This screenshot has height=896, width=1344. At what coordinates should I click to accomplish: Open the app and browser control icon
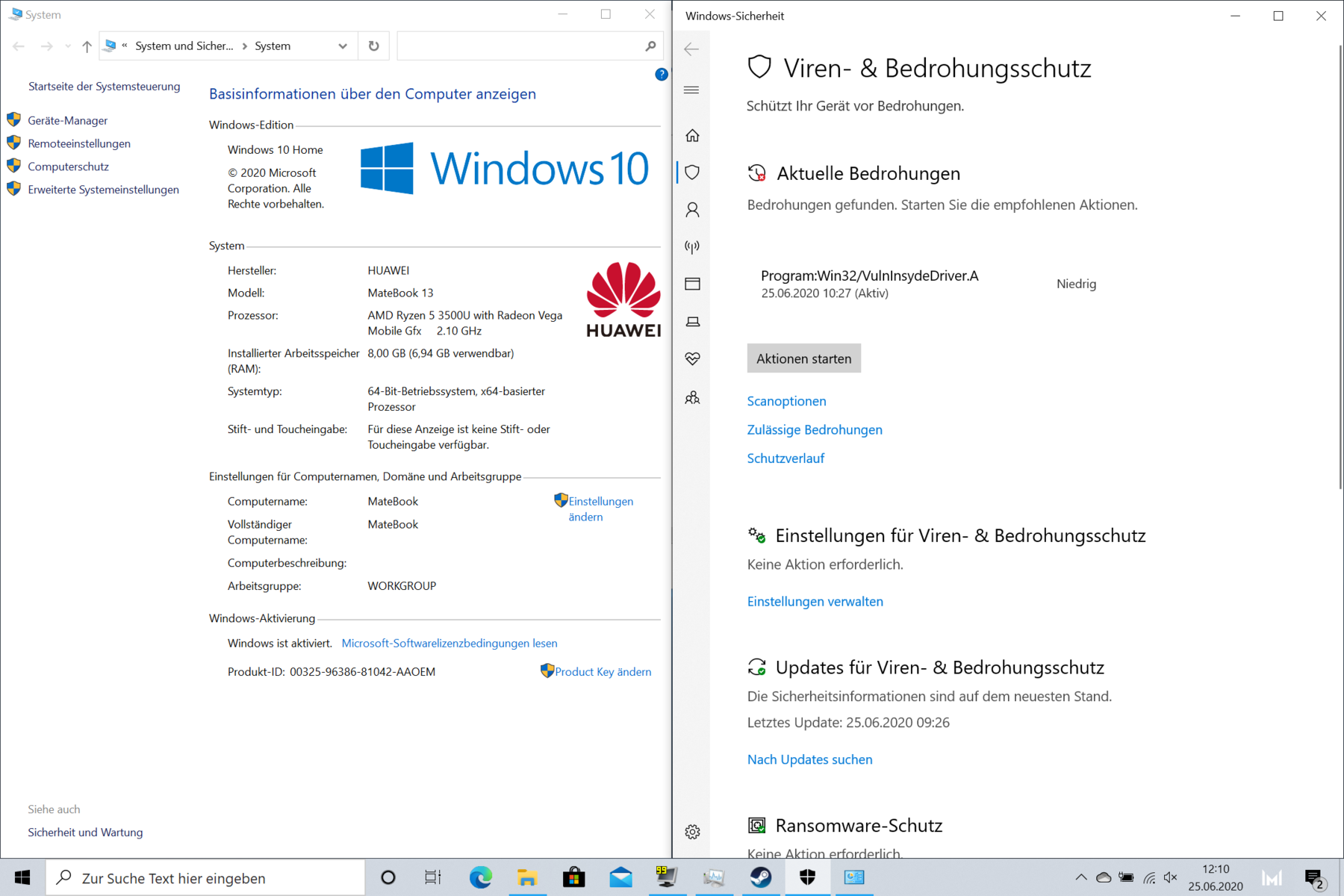[692, 284]
